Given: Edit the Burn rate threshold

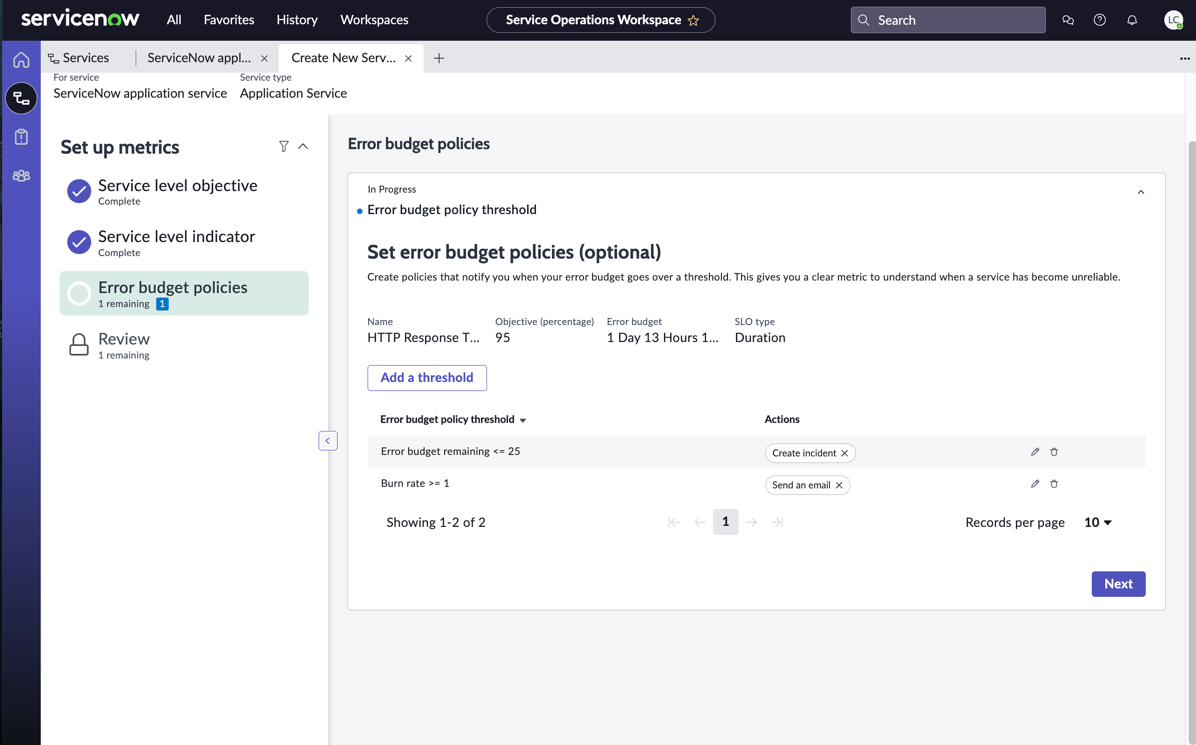Looking at the screenshot, I should [x=1035, y=483].
